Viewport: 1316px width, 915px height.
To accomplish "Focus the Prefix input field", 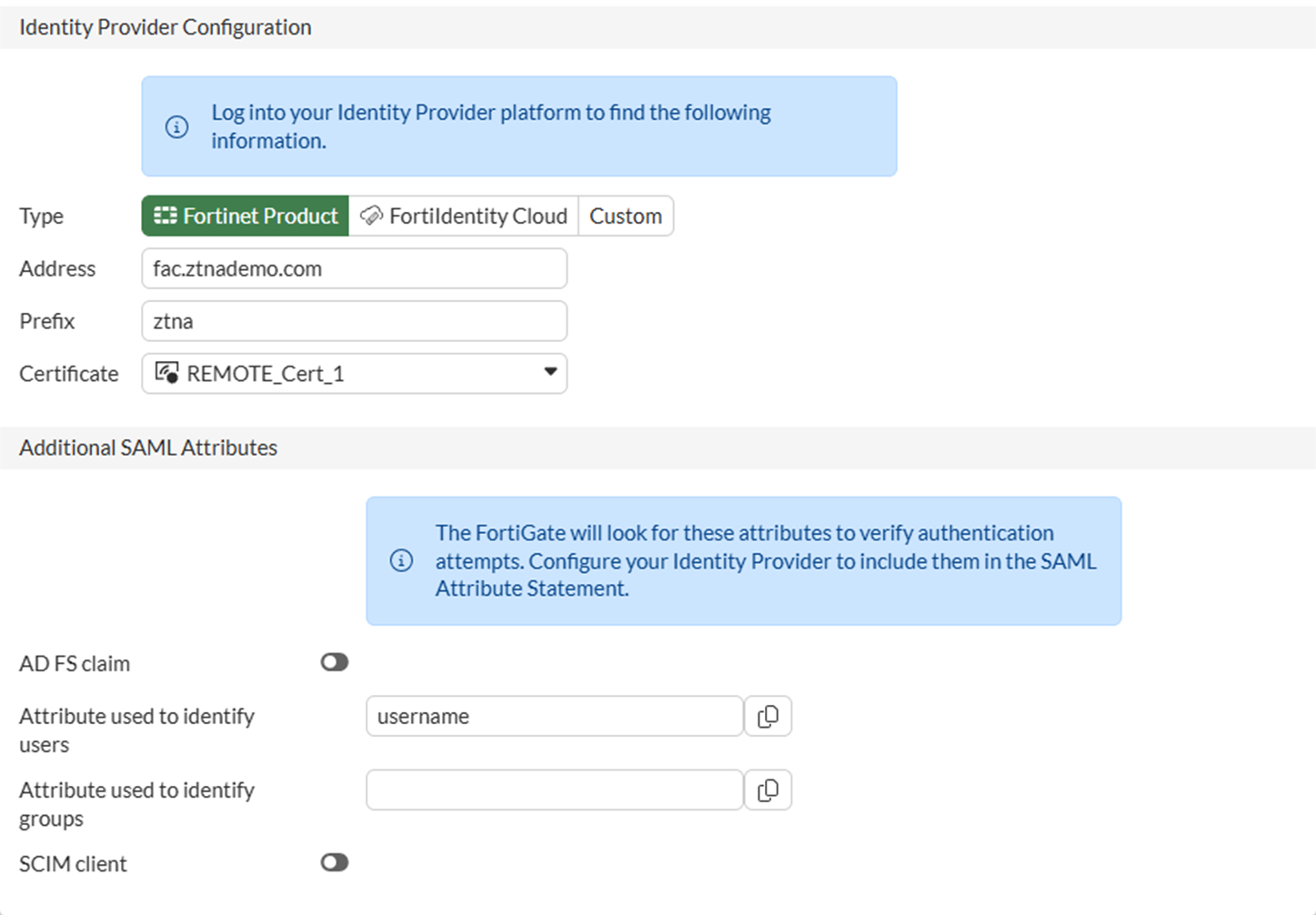I will [354, 321].
